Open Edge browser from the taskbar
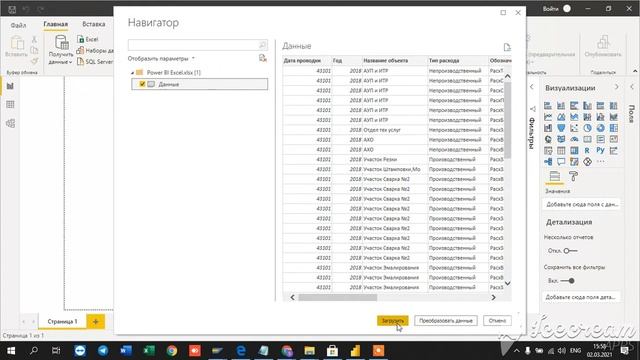 point(241,351)
